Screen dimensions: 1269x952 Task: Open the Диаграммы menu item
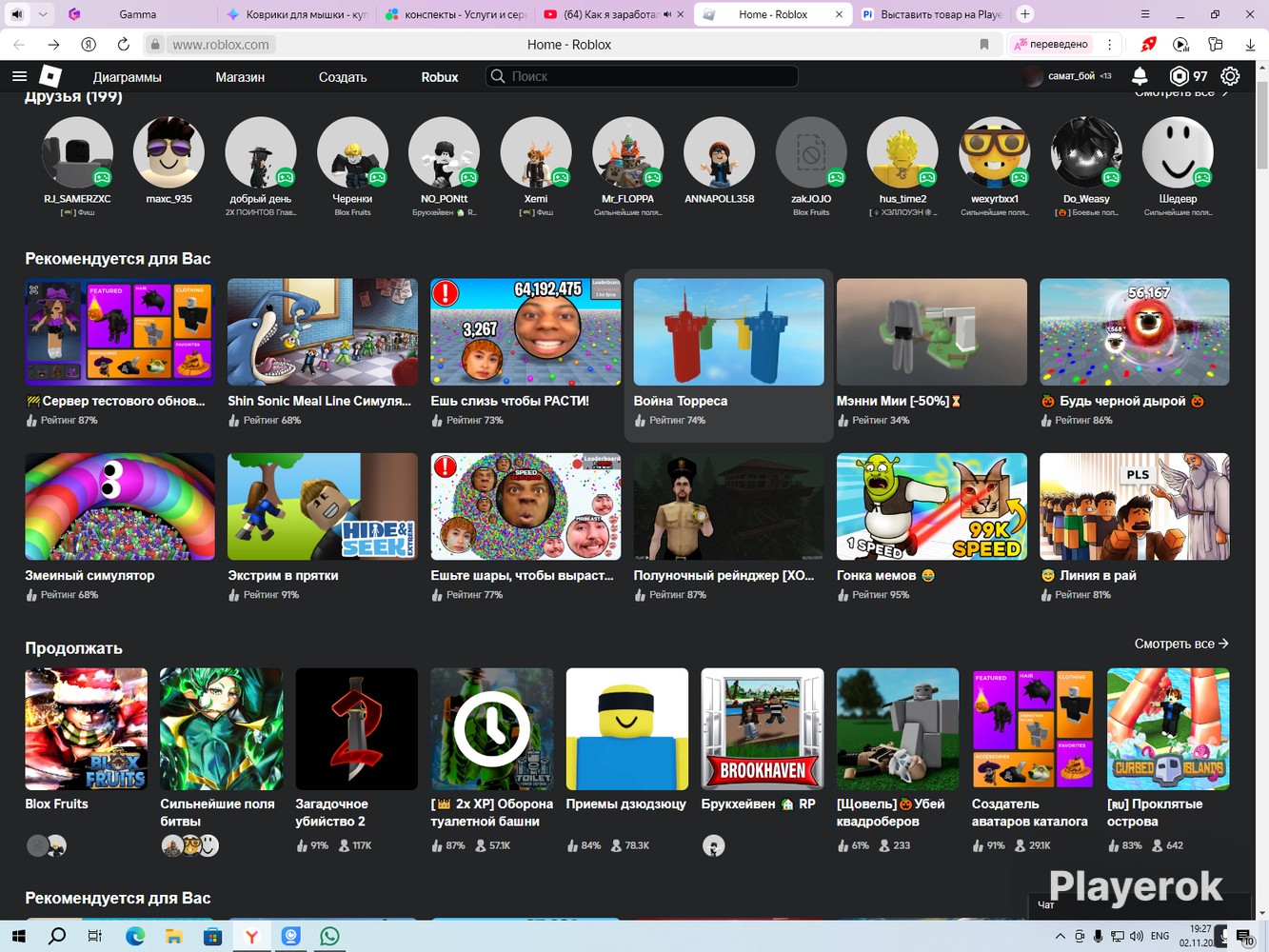coord(128,77)
